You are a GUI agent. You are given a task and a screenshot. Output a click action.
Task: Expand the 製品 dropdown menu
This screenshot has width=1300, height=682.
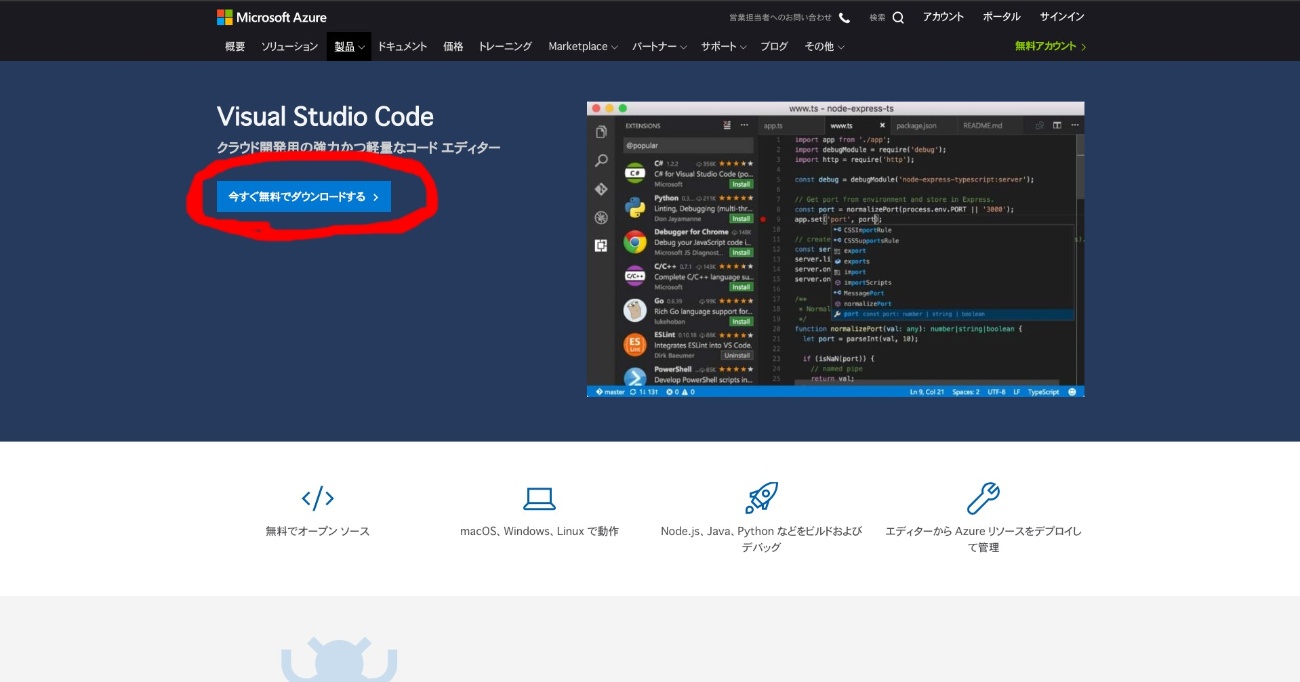[349, 46]
